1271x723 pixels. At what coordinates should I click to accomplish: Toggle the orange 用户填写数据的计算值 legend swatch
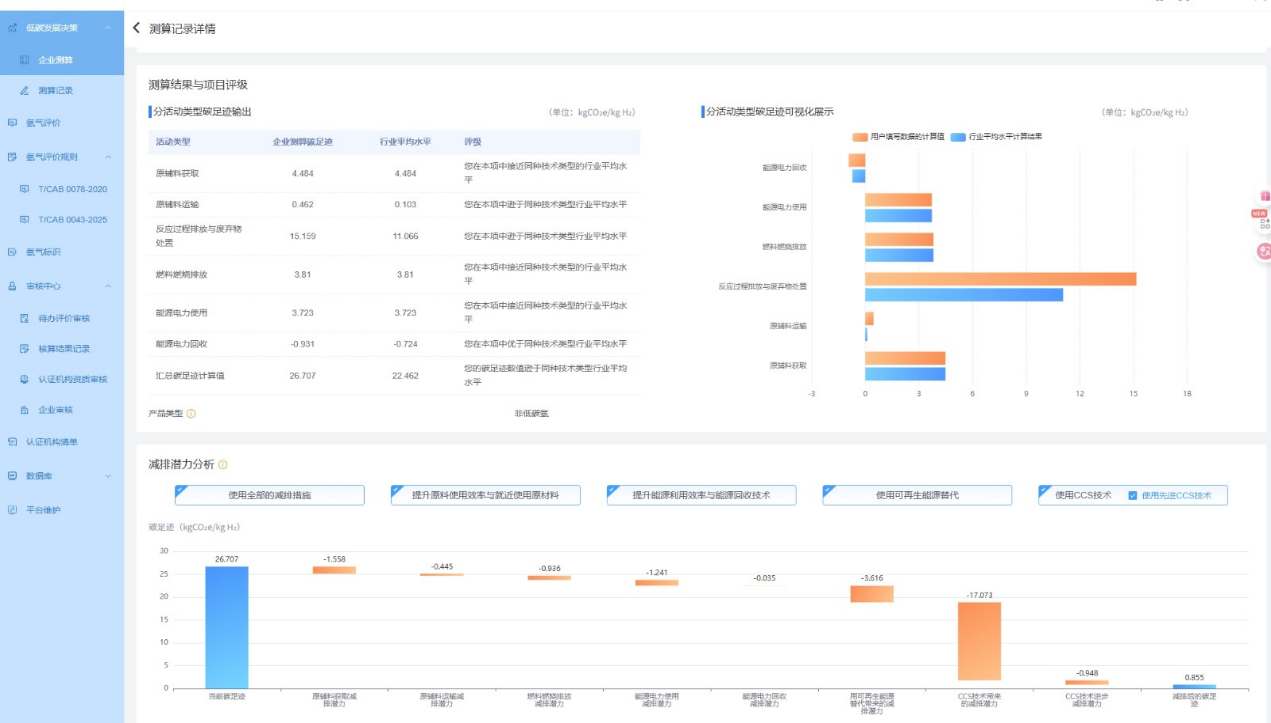click(859, 136)
